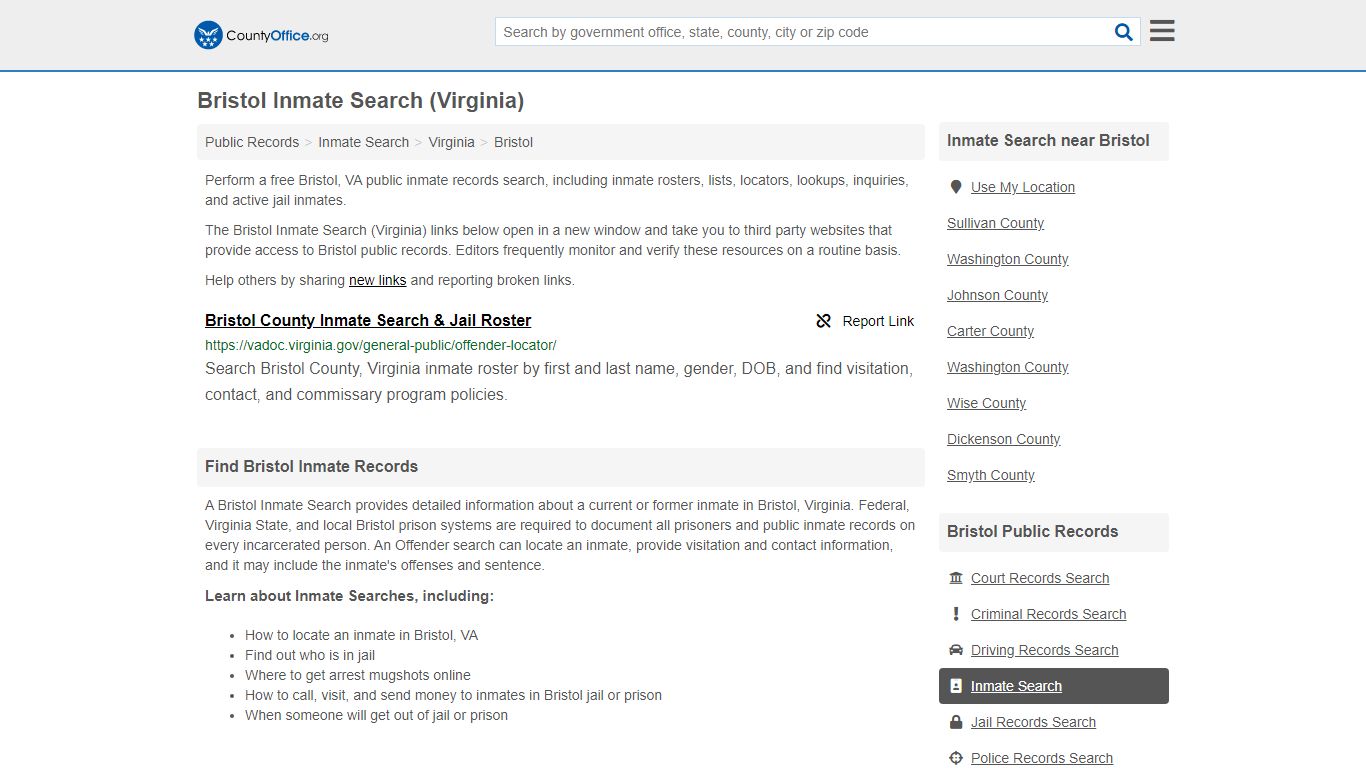Image resolution: width=1366 pixels, height=768 pixels.
Task: Open Smyth County link
Action: point(990,475)
